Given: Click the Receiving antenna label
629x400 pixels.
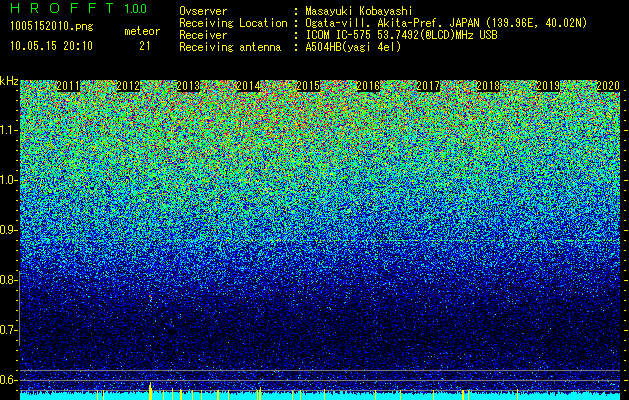Looking at the screenshot, I should pos(230,47).
